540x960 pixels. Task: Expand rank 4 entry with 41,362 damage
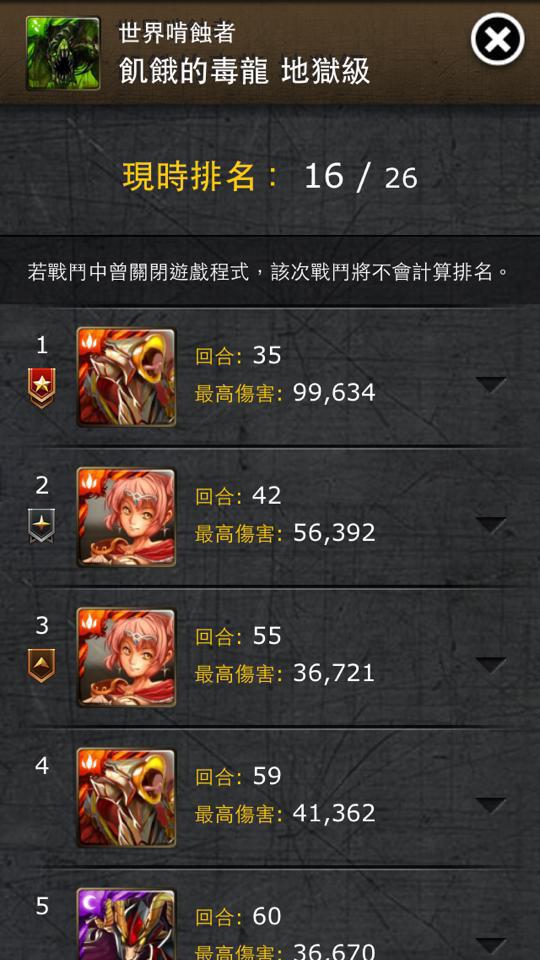pos(491,806)
